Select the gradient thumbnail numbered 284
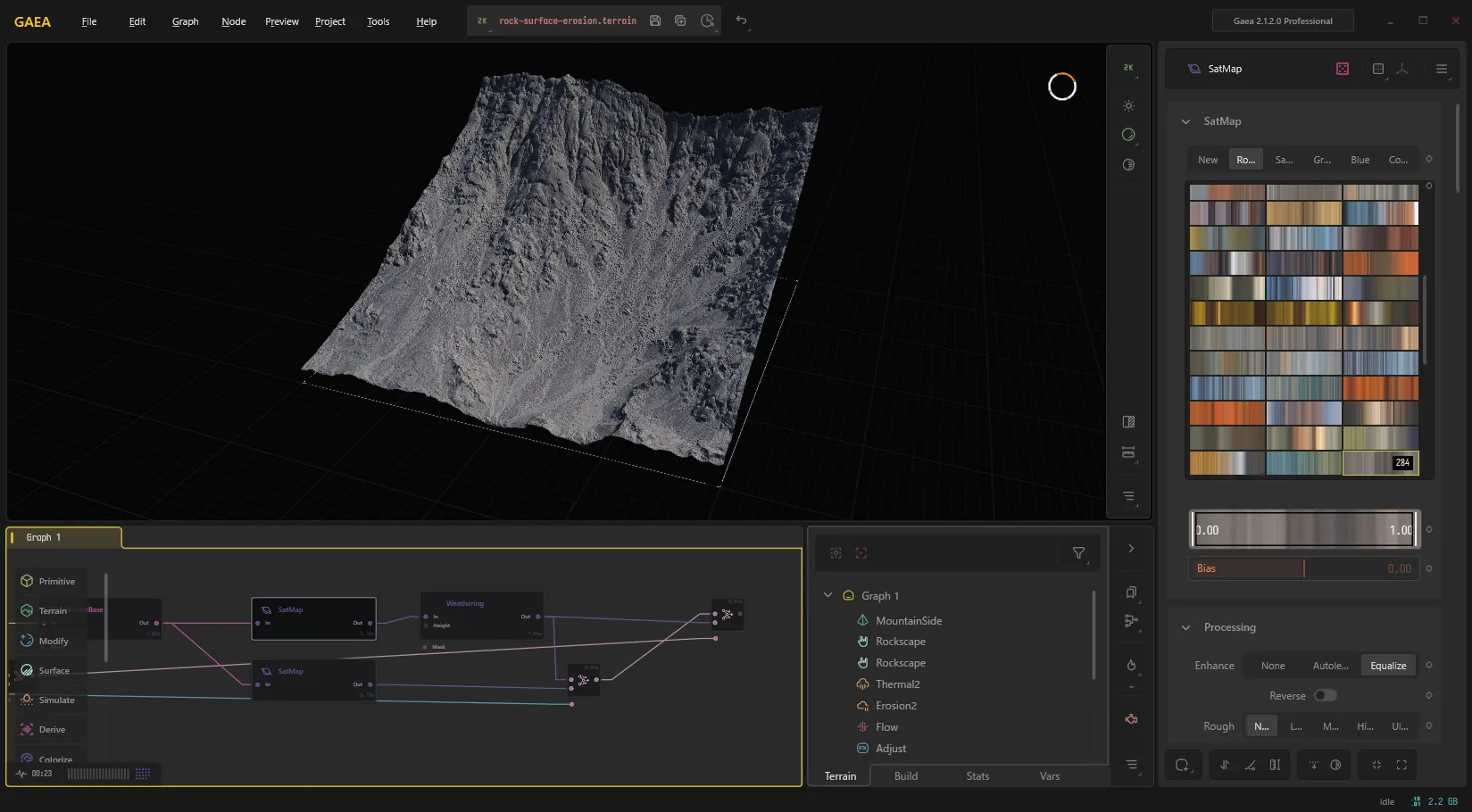 [1380, 462]
